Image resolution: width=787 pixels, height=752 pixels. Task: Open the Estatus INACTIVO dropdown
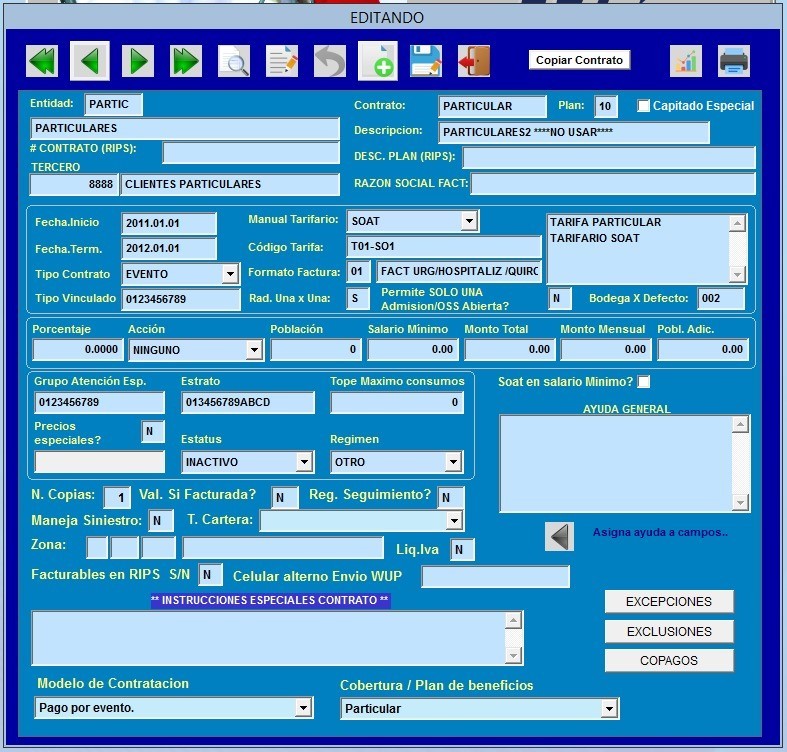304,462
